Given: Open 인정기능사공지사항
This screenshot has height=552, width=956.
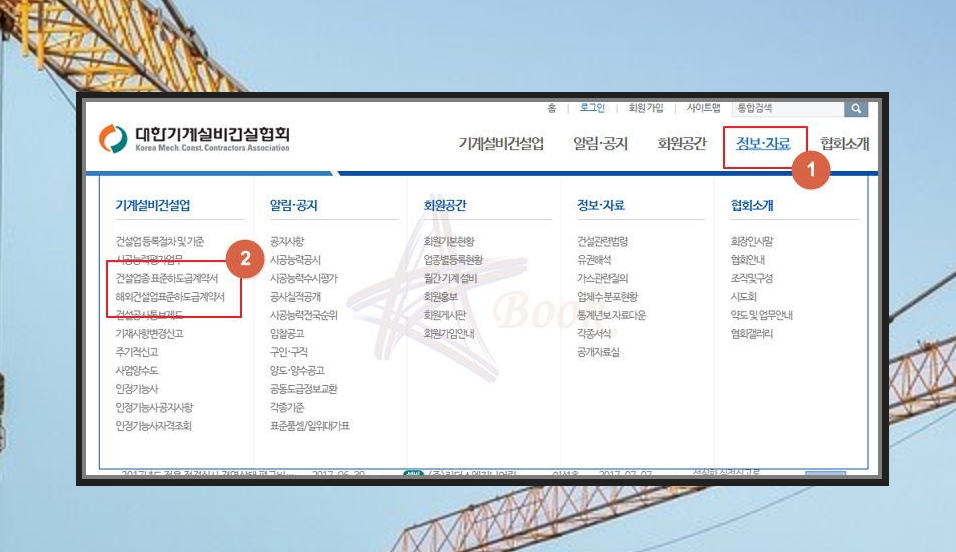Looking at the screenshot, I should coord(154,407).
